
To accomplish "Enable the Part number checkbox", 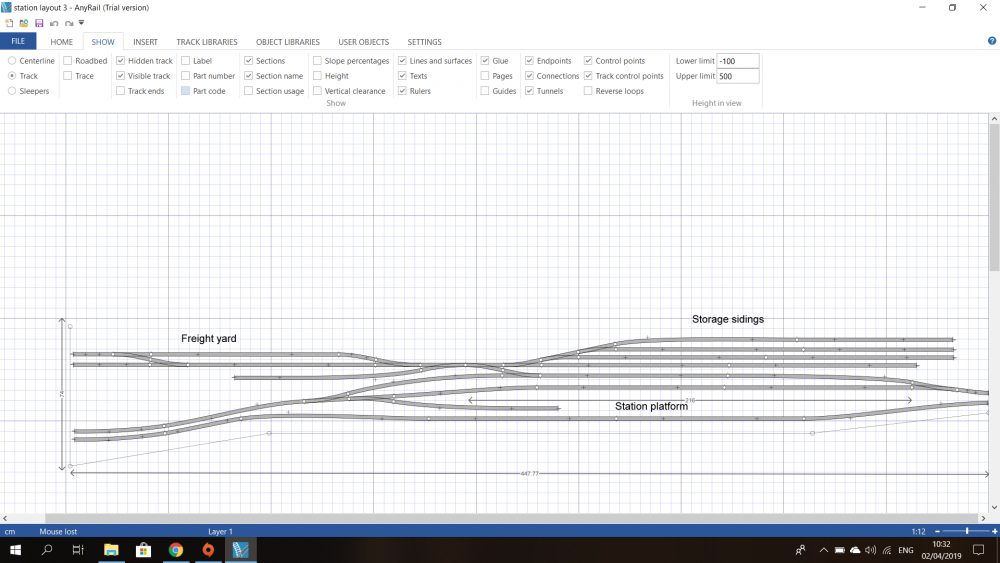I will pos(186,76).
